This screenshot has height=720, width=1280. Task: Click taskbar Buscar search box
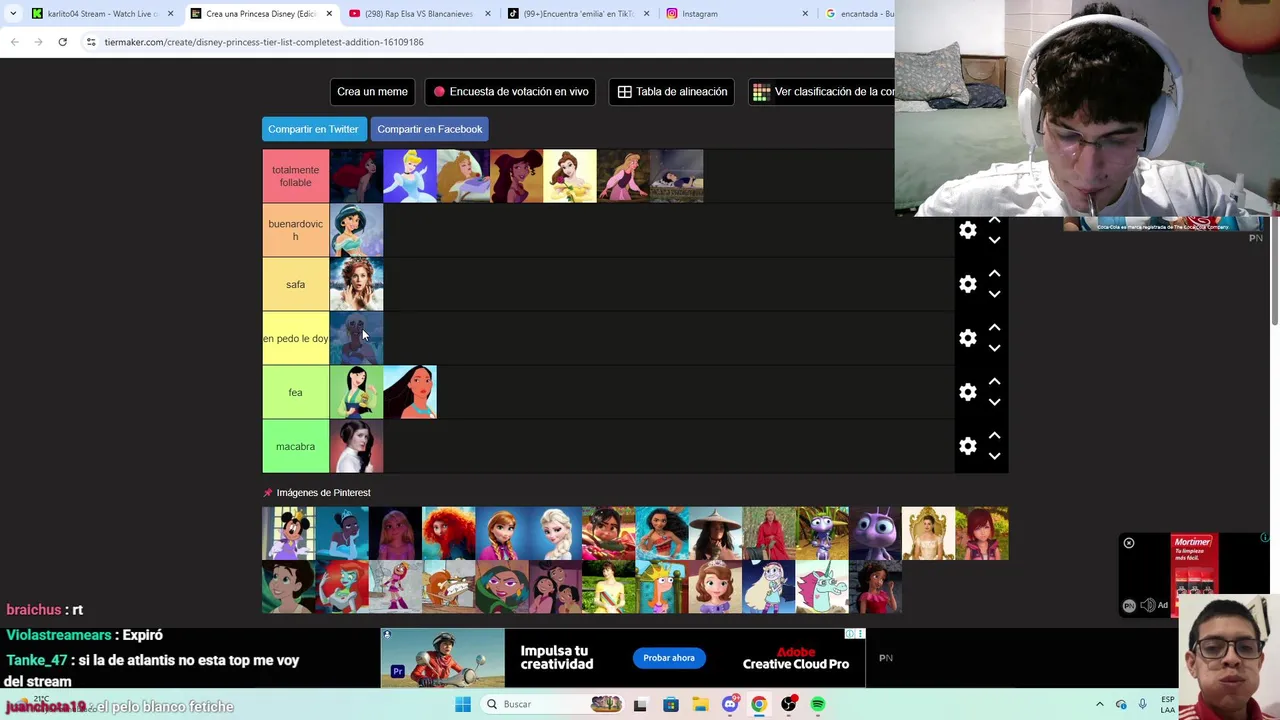tap(551, 704)
